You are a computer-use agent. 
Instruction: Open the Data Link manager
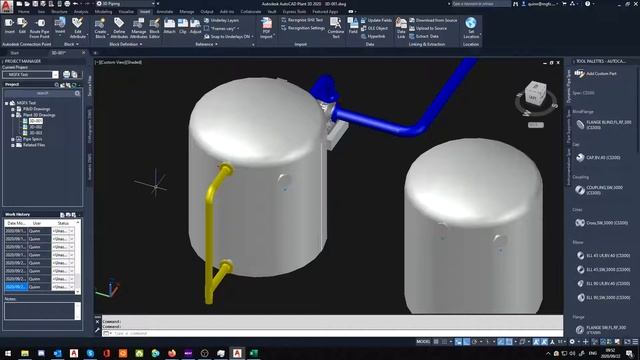pos(401,28)
